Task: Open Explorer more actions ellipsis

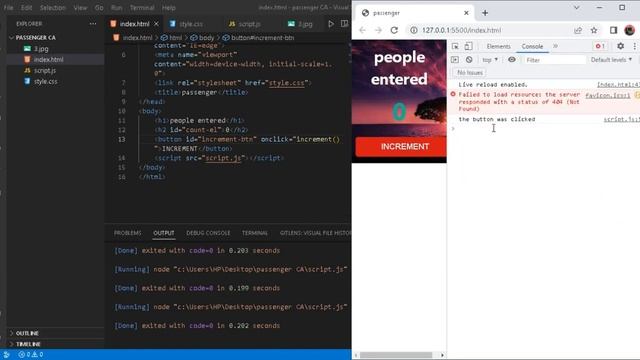Action: (93, 24)
